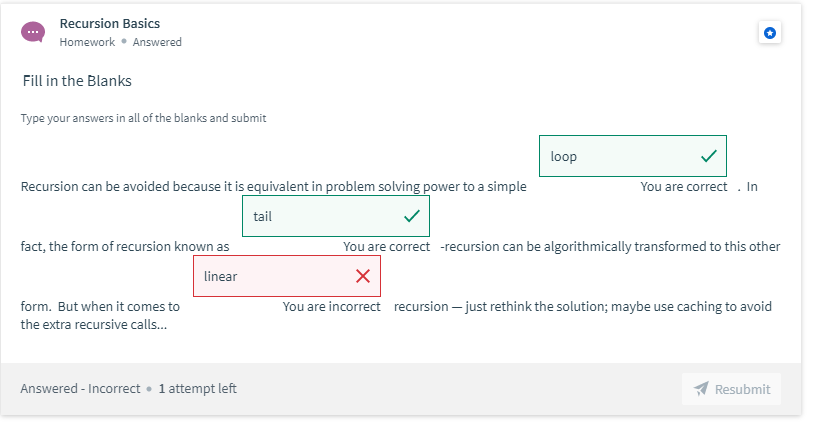Image resolution: width=834 pixels, height=425 pixels.
Task: Click the red X in linear field
Action: pyautogui.click(x=363, y=276)
